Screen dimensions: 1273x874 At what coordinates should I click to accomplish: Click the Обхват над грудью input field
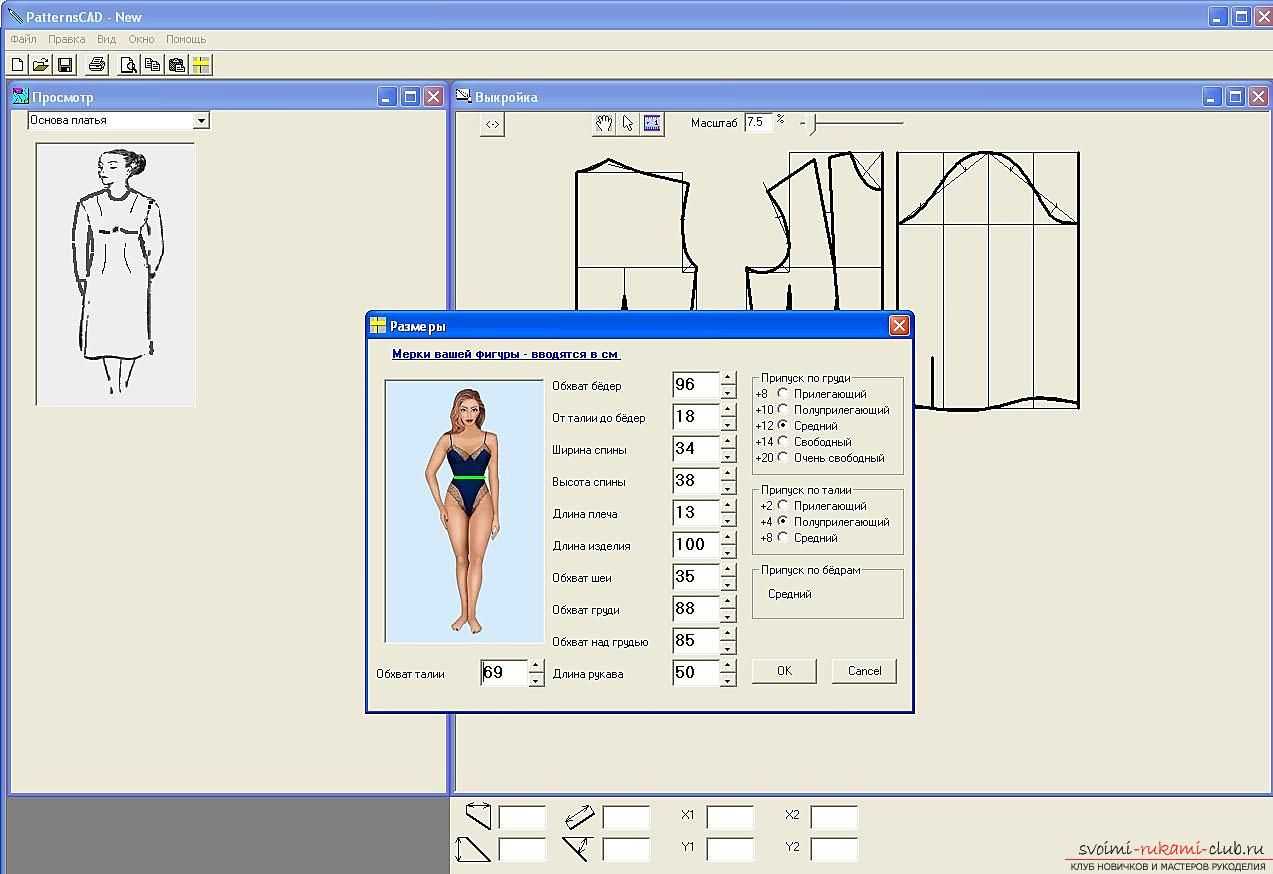click(x=696, y=641)
